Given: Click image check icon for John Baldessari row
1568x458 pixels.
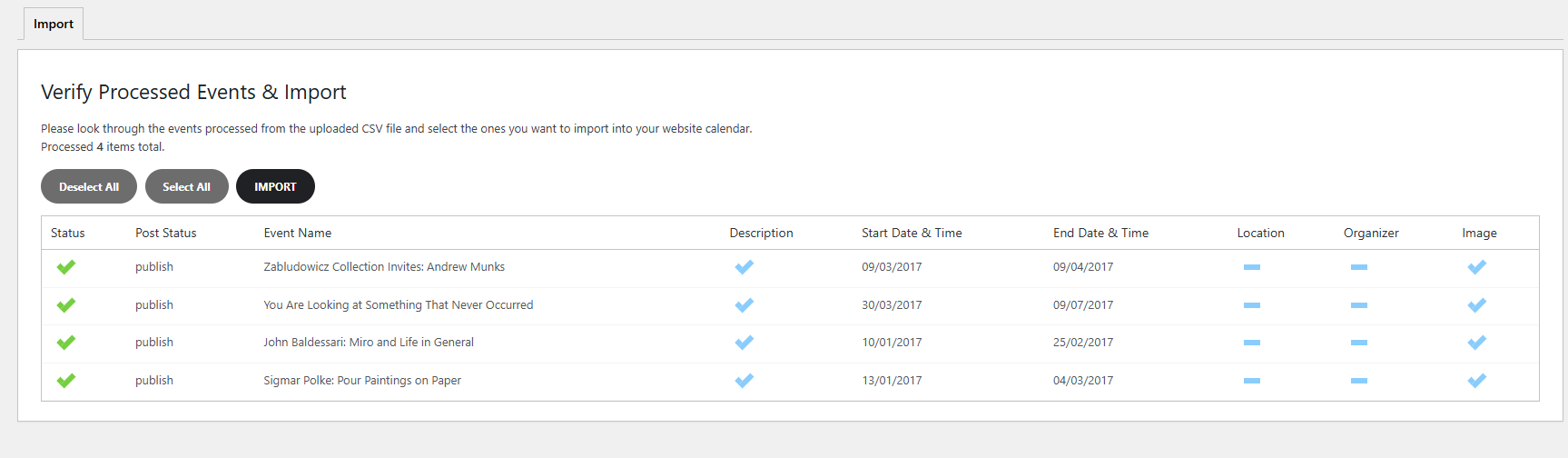Looking at the screenshot, I should coord(1477,343).
